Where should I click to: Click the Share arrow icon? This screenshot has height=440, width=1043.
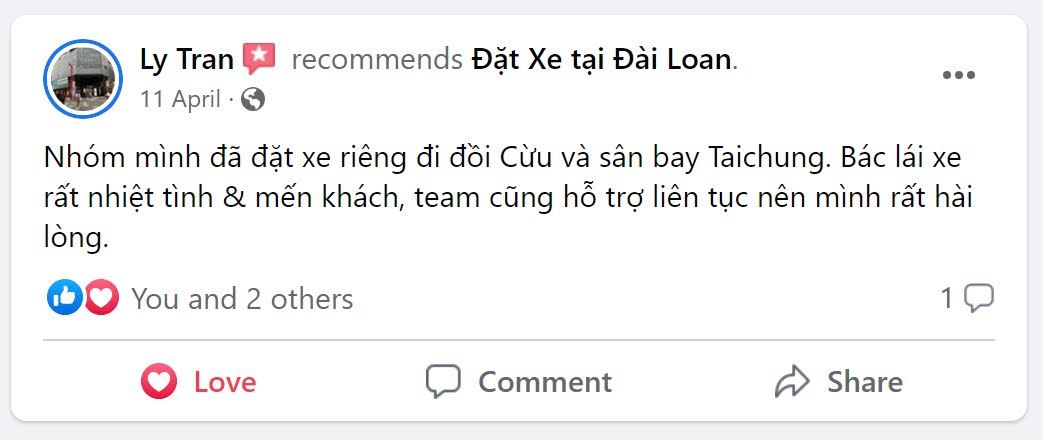coord(792,382)
